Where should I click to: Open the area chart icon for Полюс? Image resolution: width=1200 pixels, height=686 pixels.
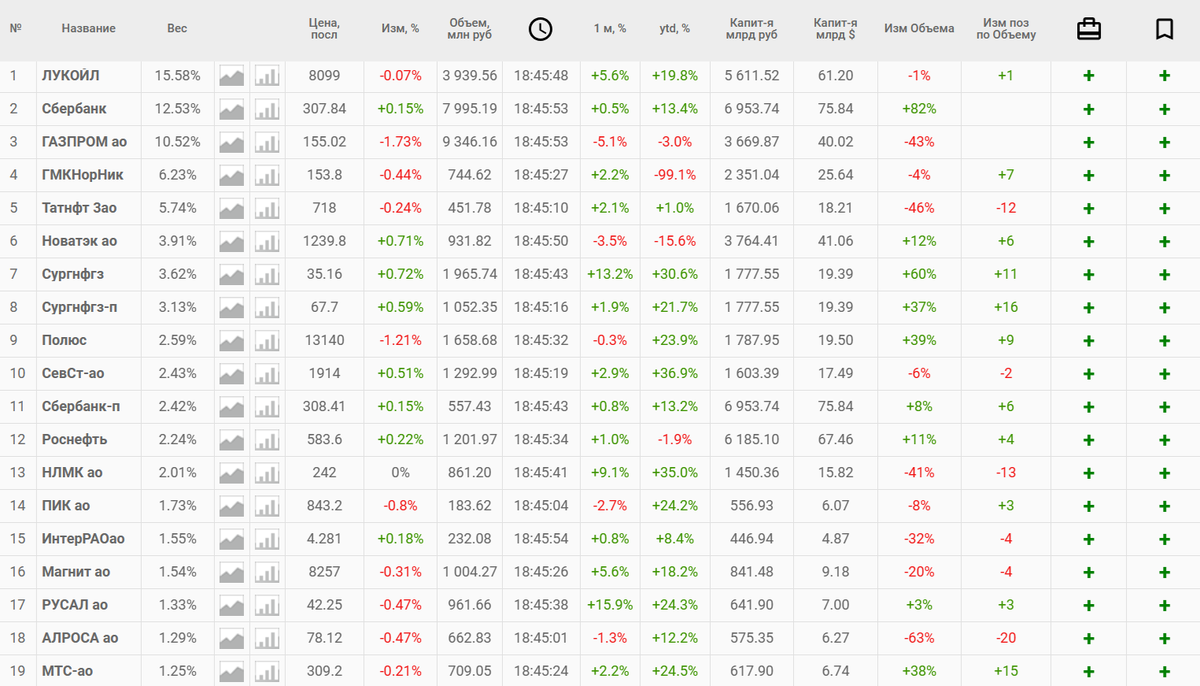tap(232, 340)
